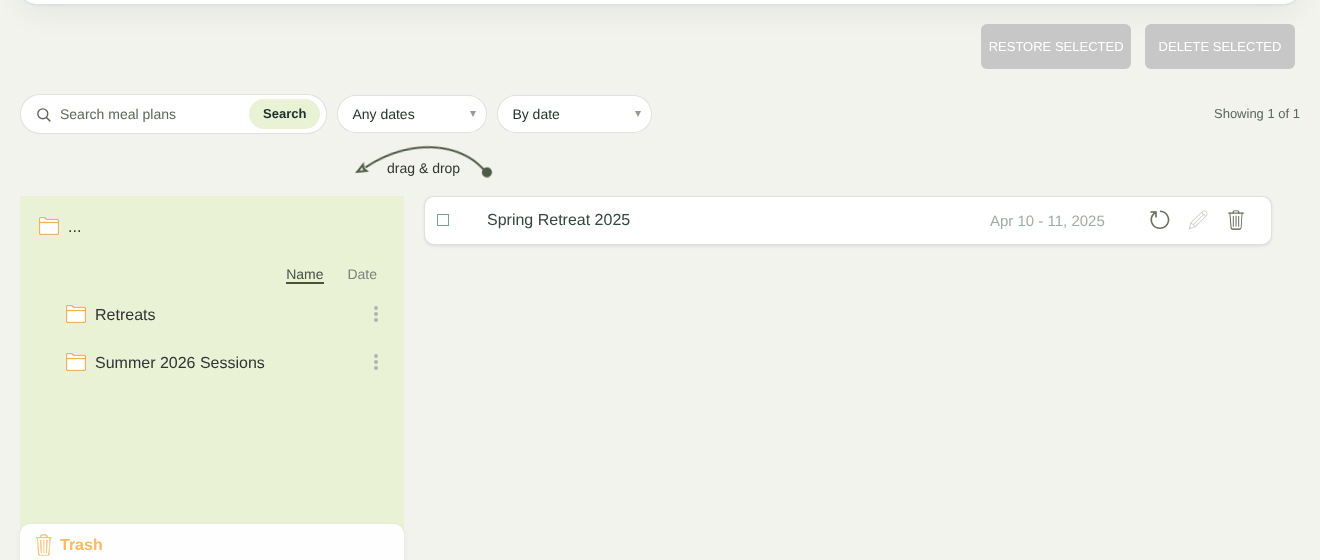
Task: Open the Retreats folder
Action: pyautogui.click(x=125, y=315)
